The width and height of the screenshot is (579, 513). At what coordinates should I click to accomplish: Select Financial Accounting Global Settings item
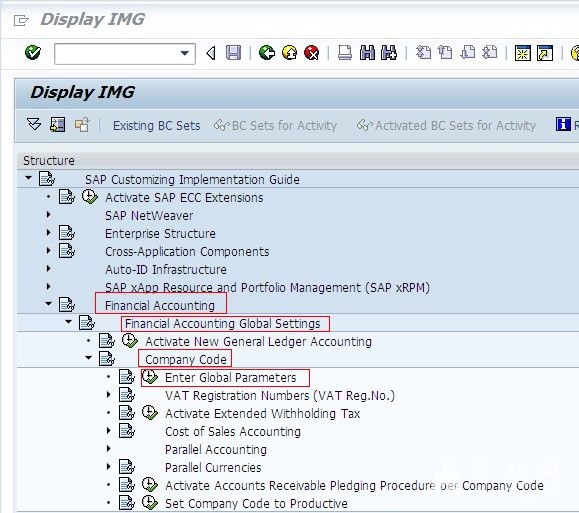pos(222,324)
